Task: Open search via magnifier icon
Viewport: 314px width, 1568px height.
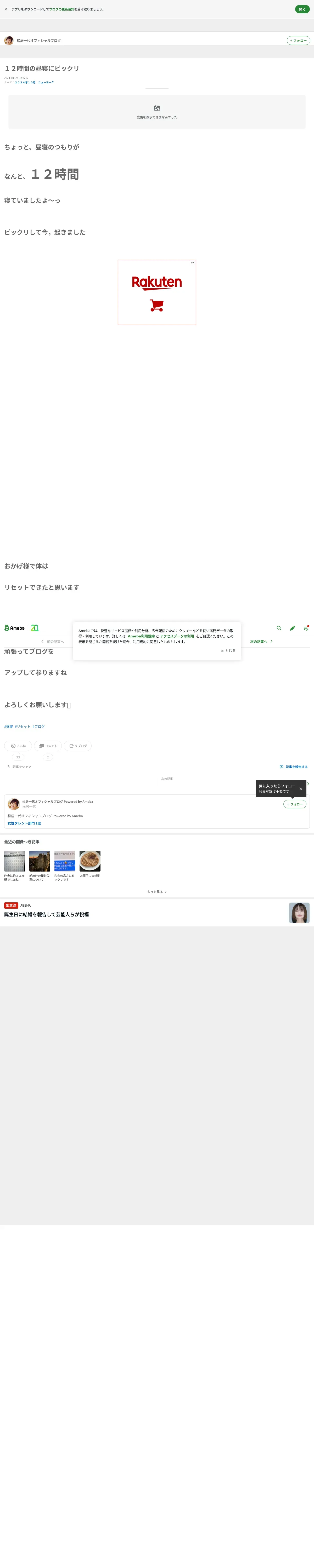Action: (x=279, y=628)
